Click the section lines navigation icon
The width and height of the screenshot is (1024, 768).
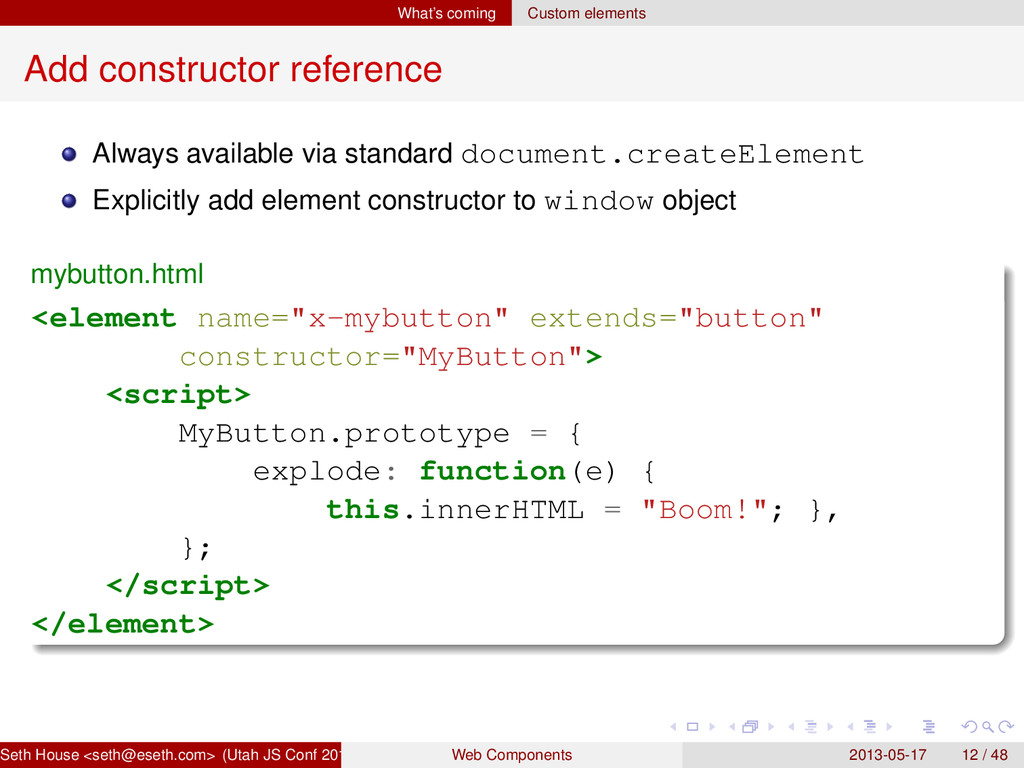click(x=869, y=726)
